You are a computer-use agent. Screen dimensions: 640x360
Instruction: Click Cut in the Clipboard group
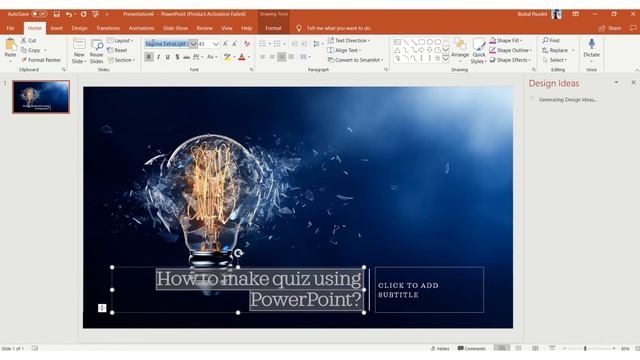tap(29, 40)
